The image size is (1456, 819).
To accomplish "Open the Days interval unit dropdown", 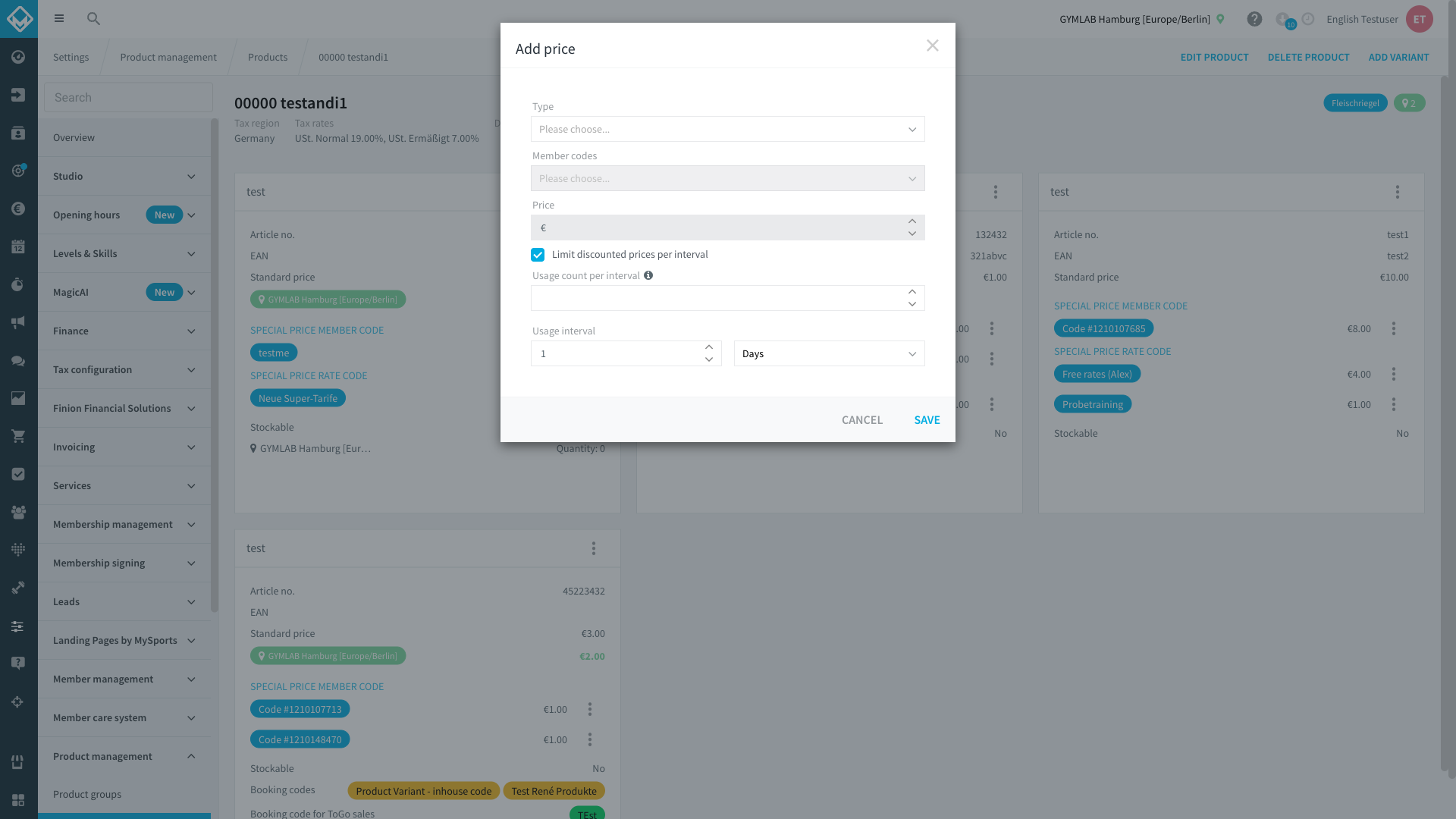I will 829,353.
